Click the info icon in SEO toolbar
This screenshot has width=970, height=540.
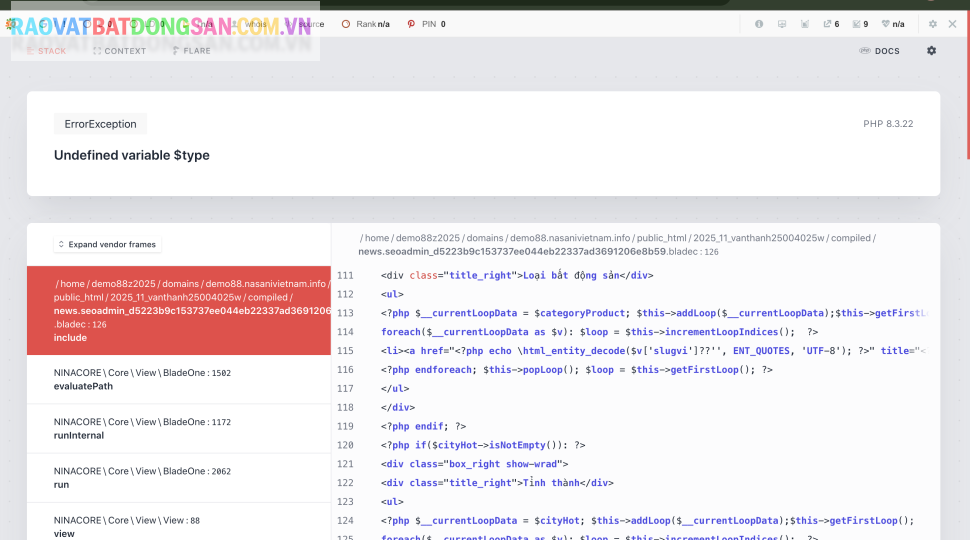[x=759, y=24]
